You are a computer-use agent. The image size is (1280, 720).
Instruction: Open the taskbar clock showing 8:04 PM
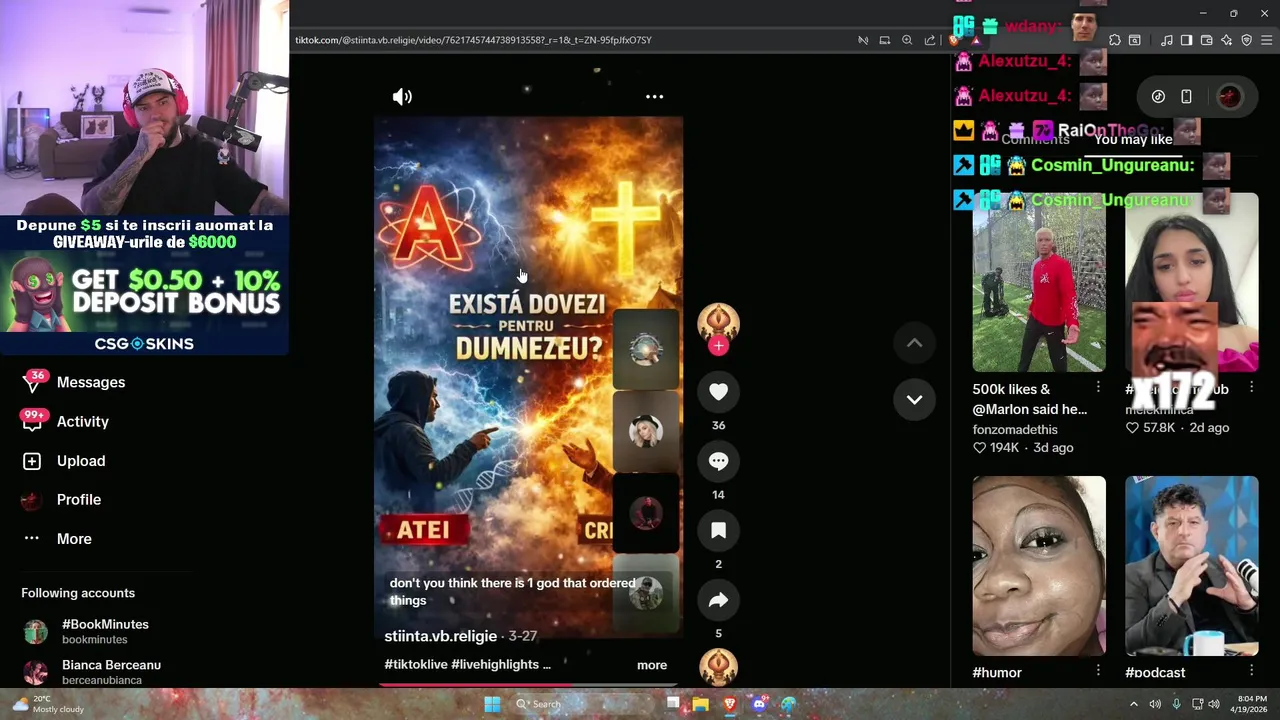(x=1251, y=704)
